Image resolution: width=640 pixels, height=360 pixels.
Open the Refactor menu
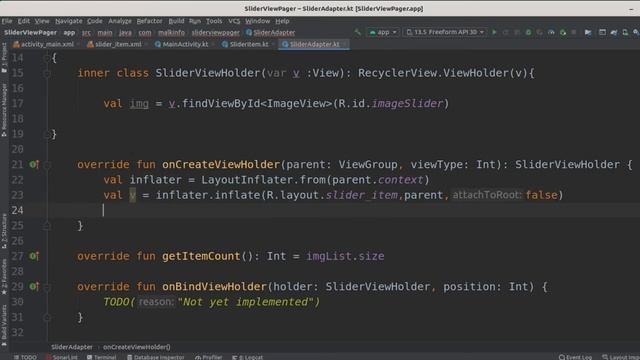pyautogui.click(x=149, y=21)
